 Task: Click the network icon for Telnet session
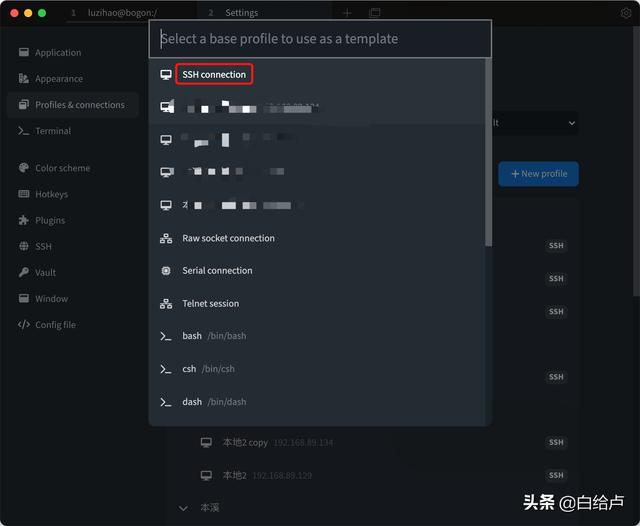(166, 304)
